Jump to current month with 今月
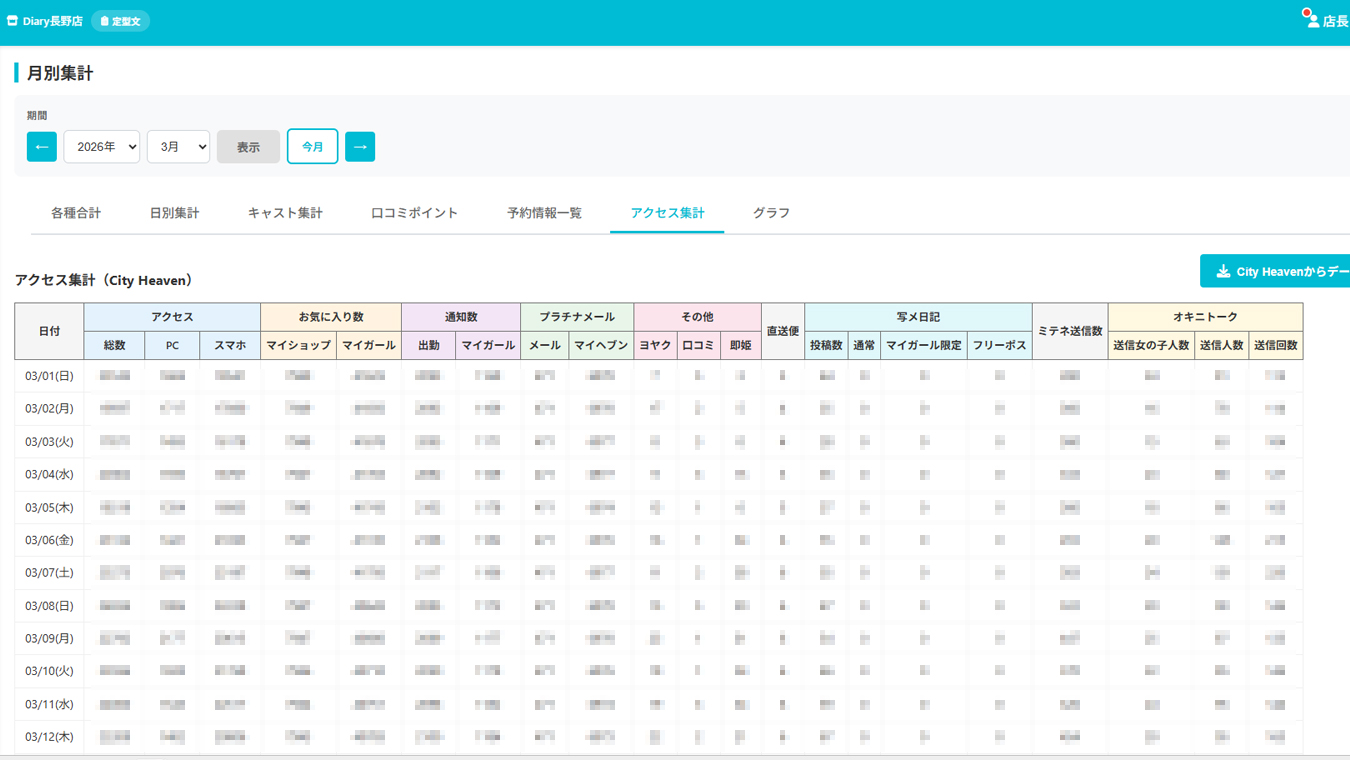Screen dimensions: 1350x760 (312, 147)
